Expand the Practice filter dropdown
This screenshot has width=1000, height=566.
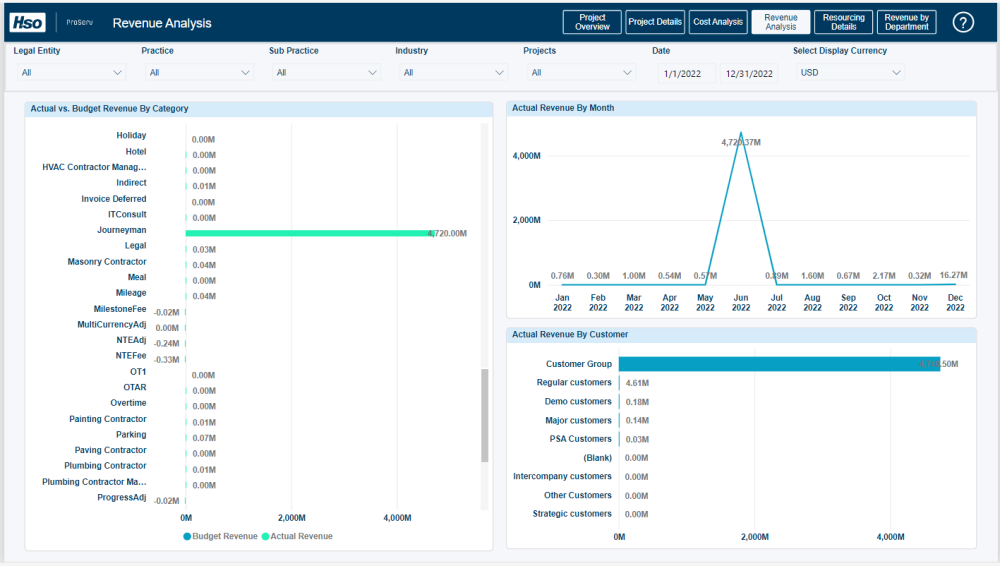198,72
